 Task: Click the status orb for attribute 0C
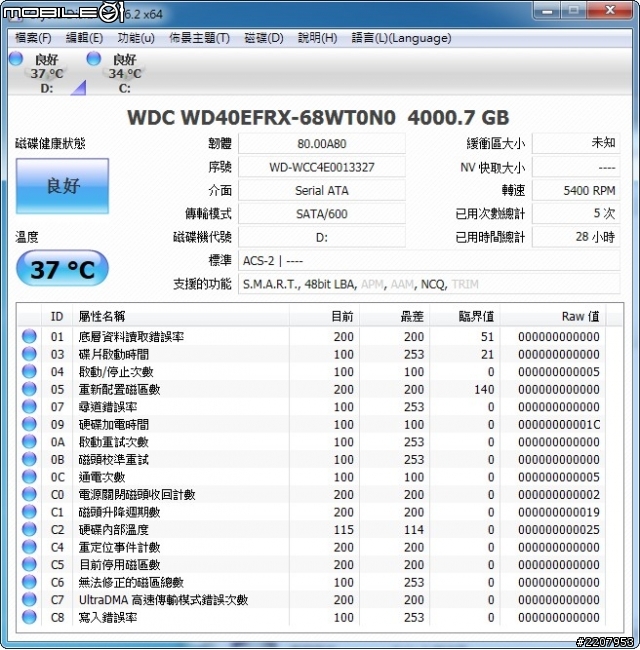point(29,477)
